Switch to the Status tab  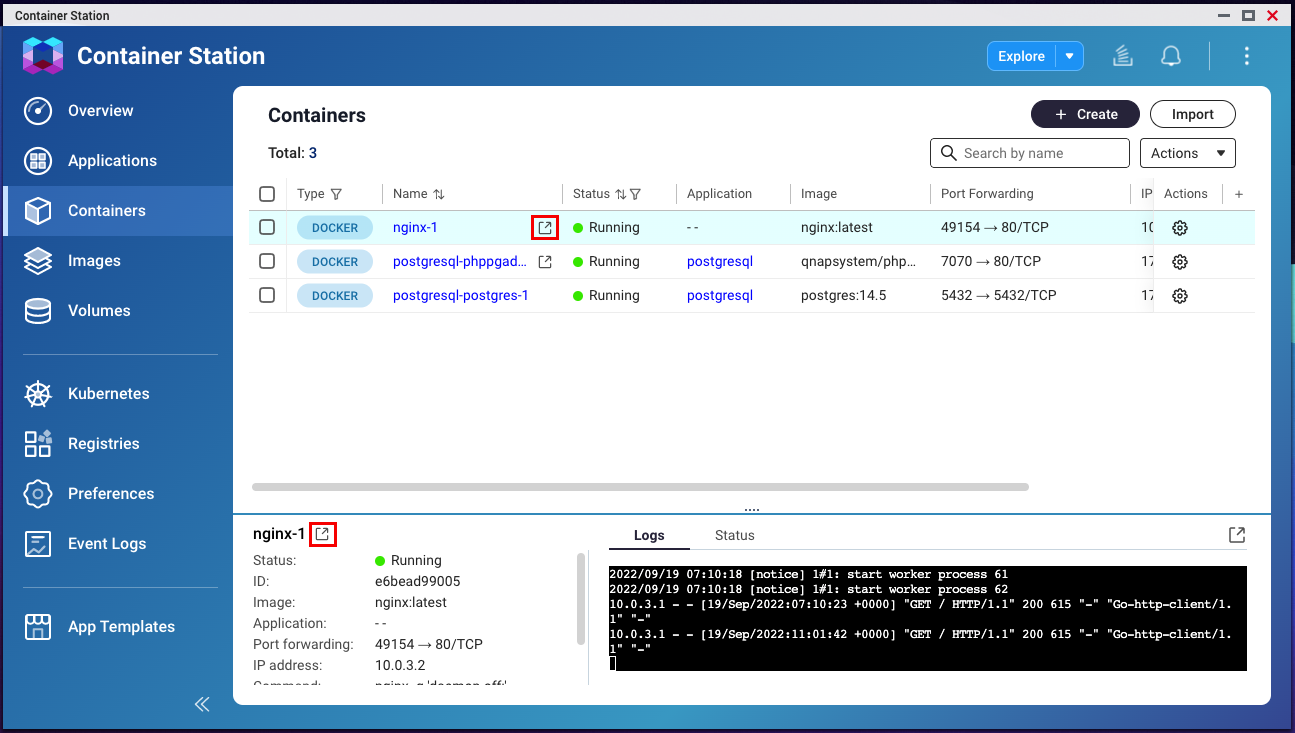click(734, 535)
